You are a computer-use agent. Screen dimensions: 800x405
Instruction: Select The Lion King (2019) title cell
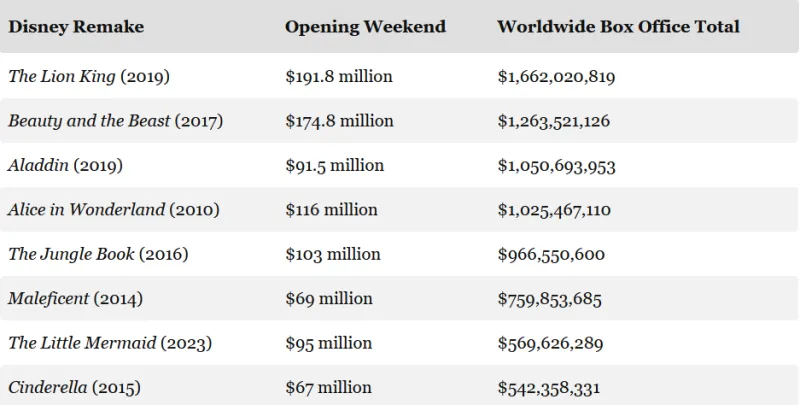88,77
